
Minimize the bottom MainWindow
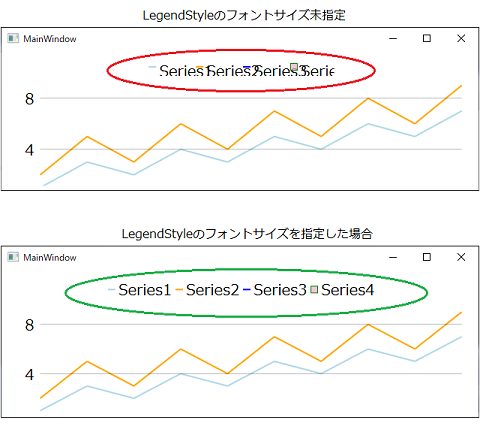click(x=393, y=257)
